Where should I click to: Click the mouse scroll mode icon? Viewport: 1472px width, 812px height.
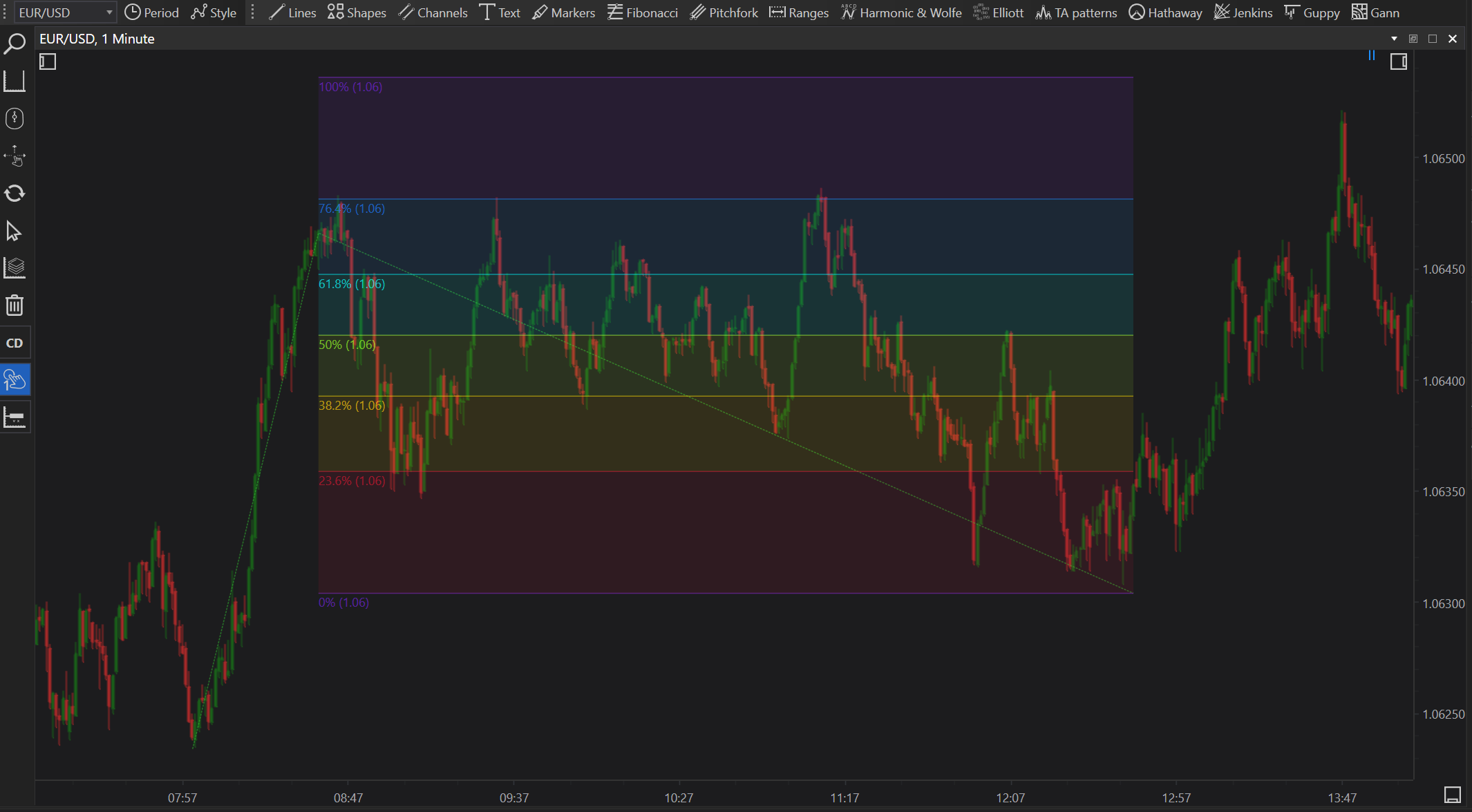pyautogui.click(x=15, y=118)
